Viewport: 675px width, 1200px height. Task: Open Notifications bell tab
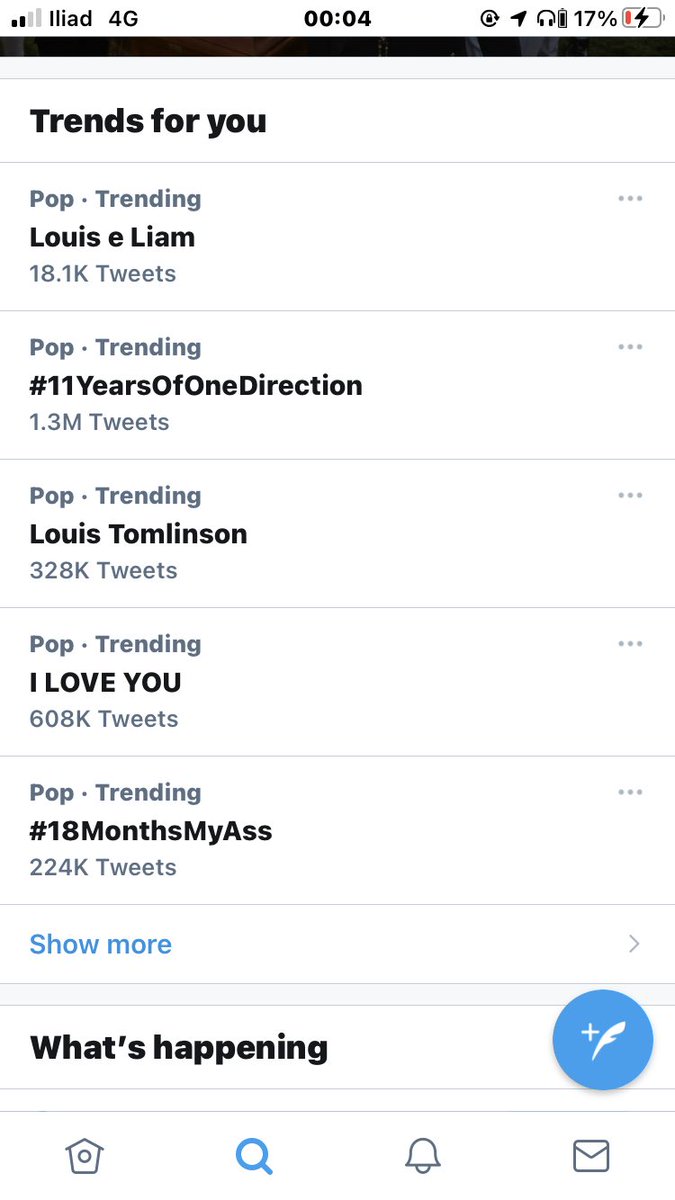(x=423, y=1156)
